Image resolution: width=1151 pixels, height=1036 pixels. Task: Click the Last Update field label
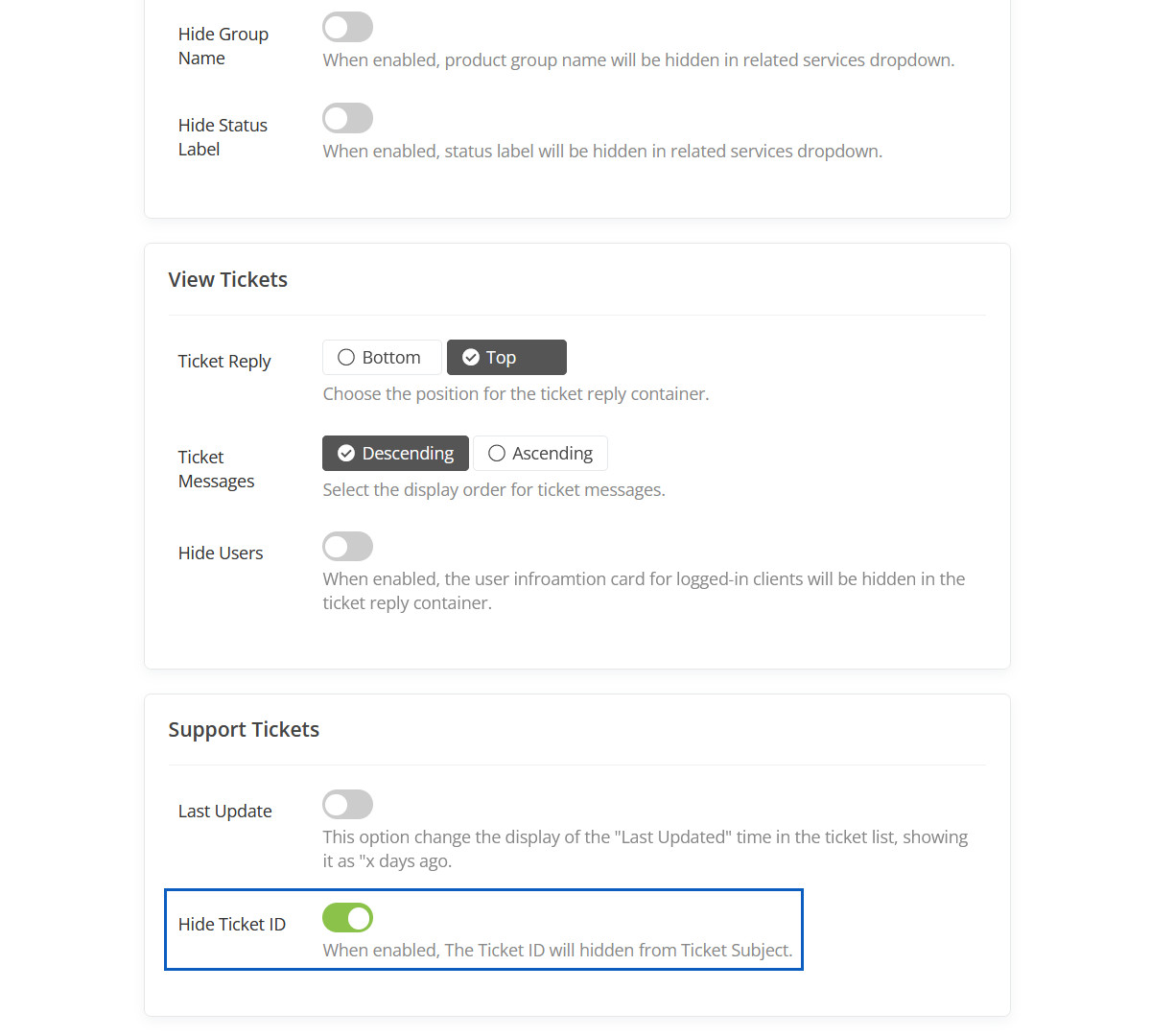pos(224,811)
